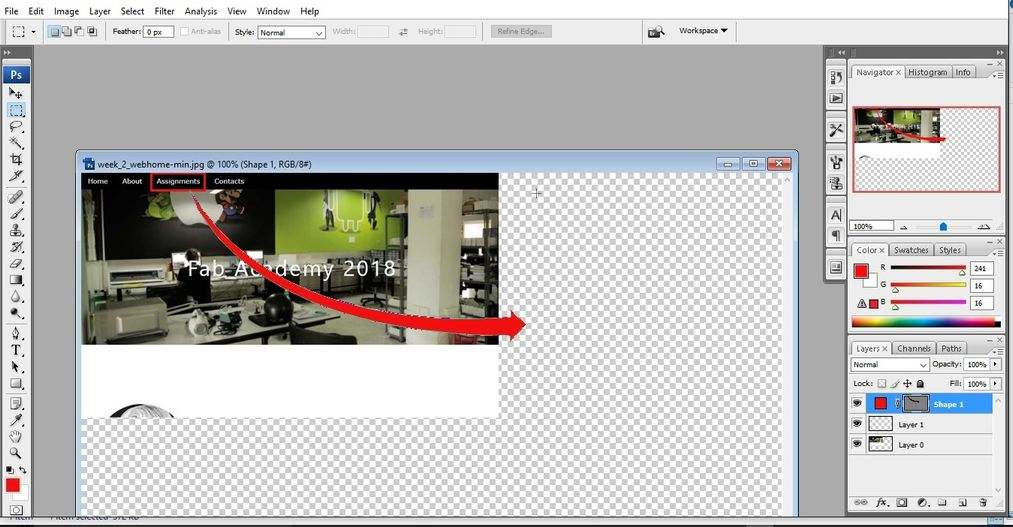Image resolution: width=1013 pixels, height=527 pixels.
Task: Select the Eyedropper tool
Action: (x=16, y=420)
